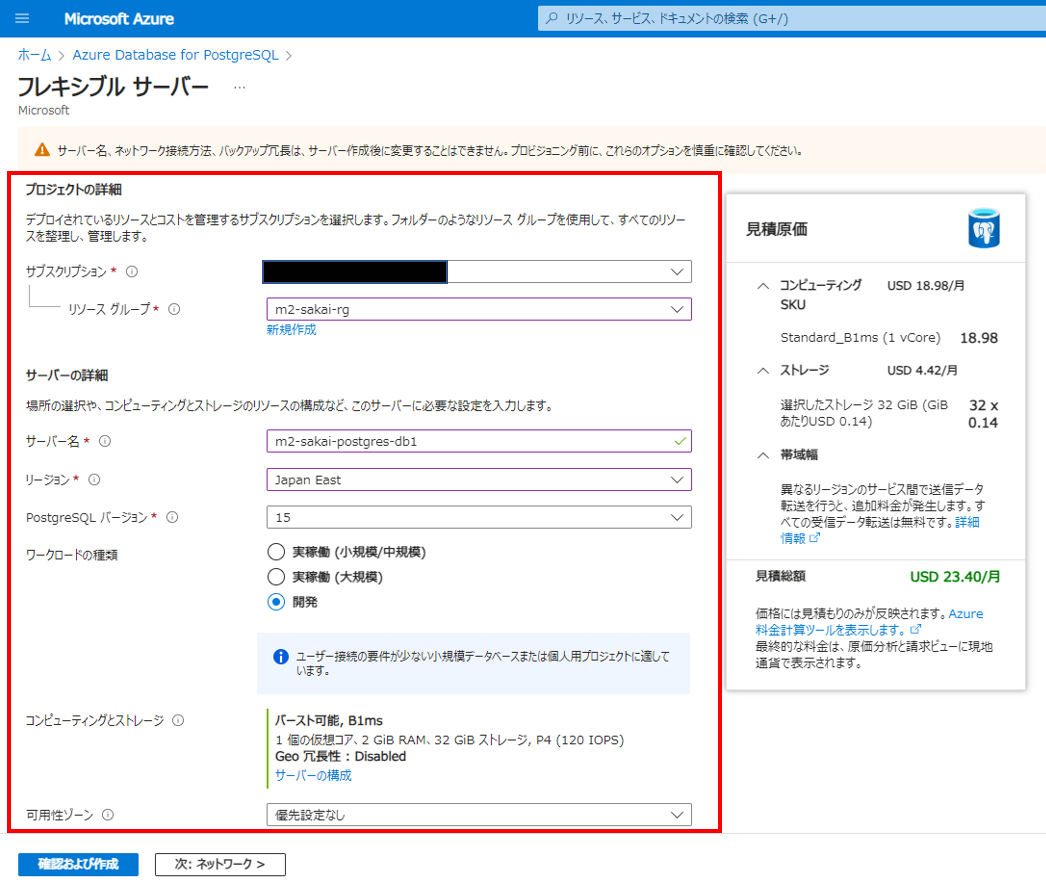Click the external link icon beside the pricing calculator

(915, 629)
